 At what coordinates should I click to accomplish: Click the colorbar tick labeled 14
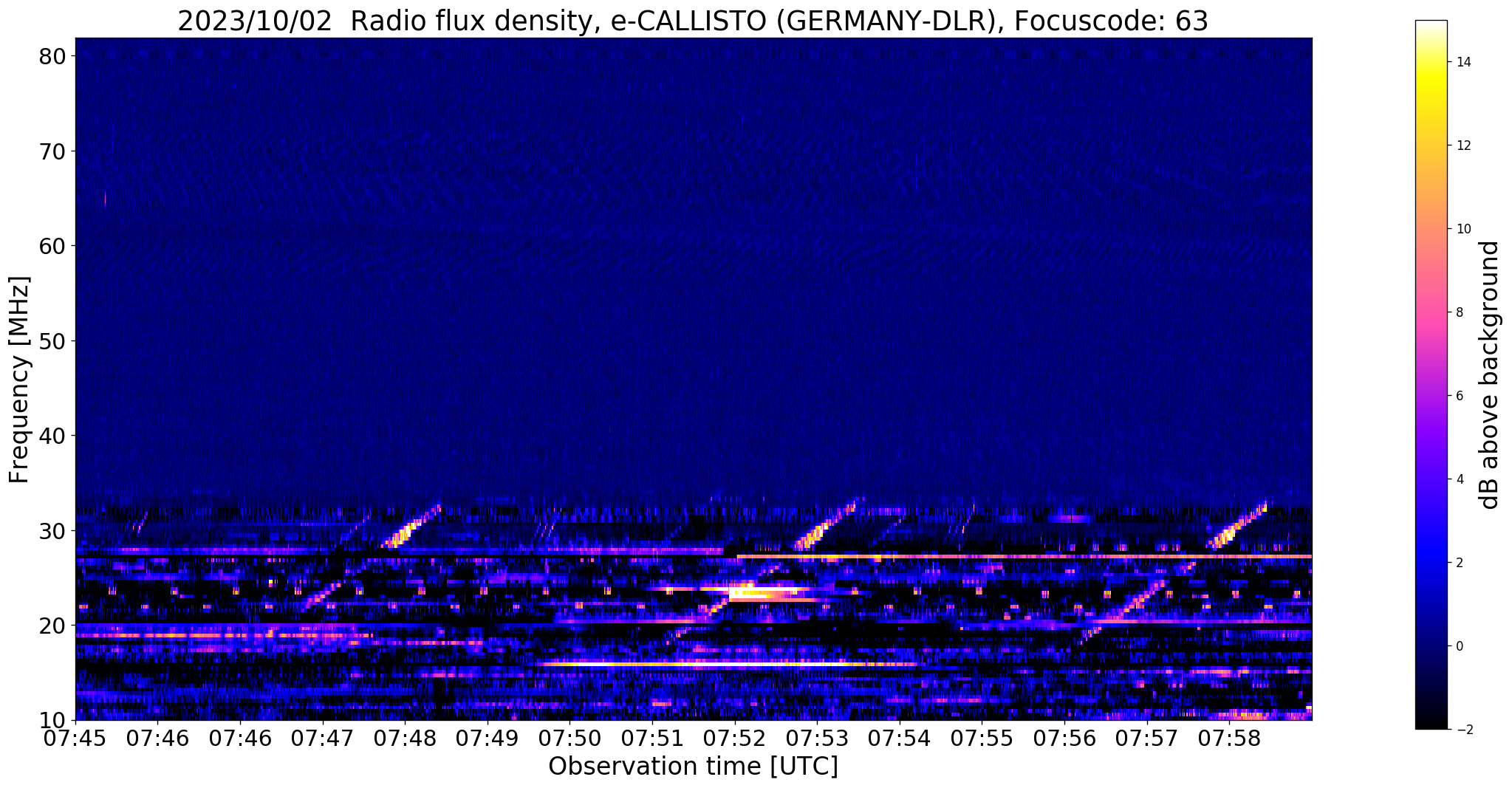pos(1463,62)
